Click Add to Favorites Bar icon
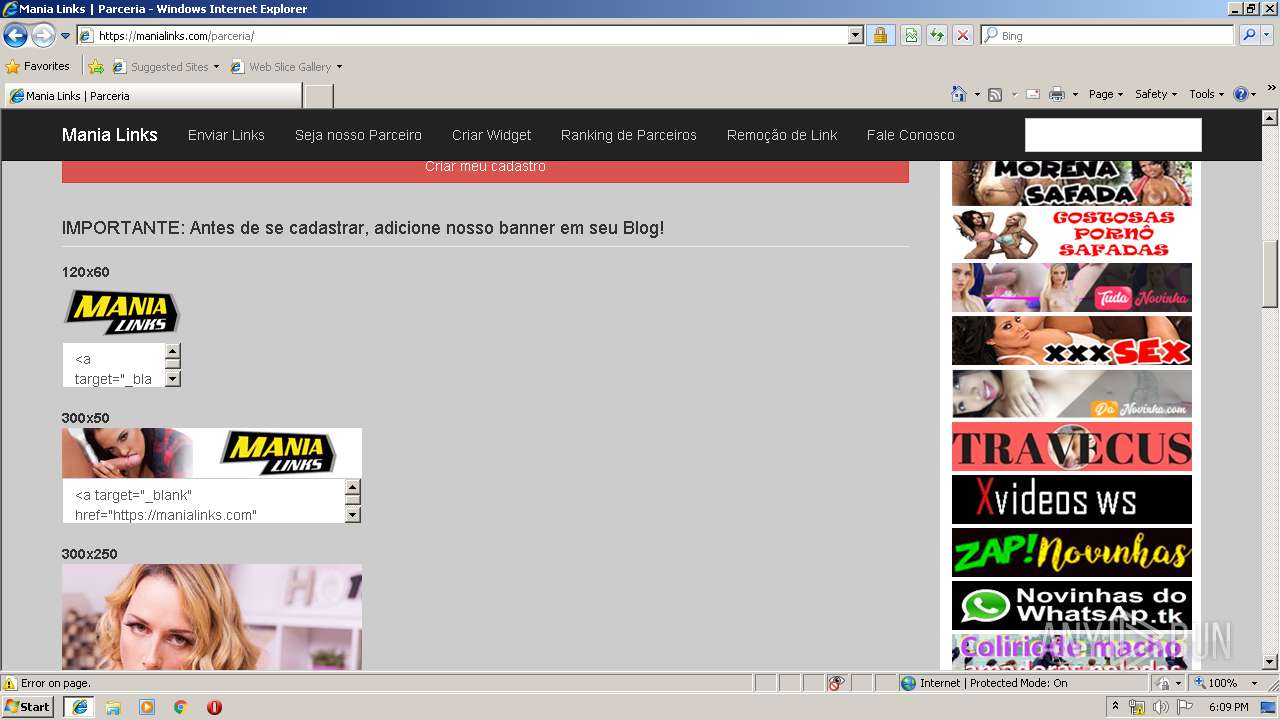Viewport: 1280px width, 720px height. (96, 67)
